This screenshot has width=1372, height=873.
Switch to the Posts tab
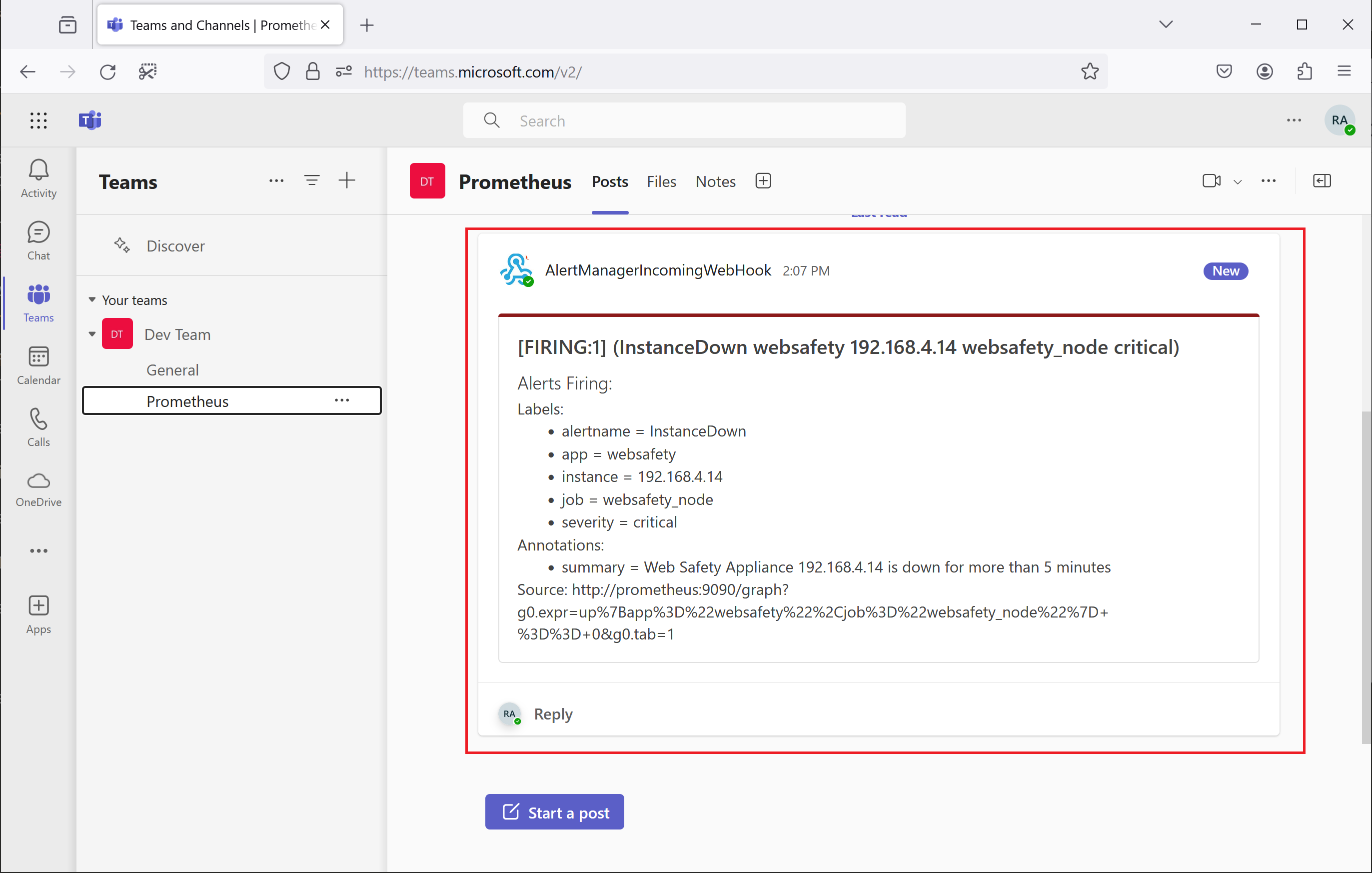[610, 182]
